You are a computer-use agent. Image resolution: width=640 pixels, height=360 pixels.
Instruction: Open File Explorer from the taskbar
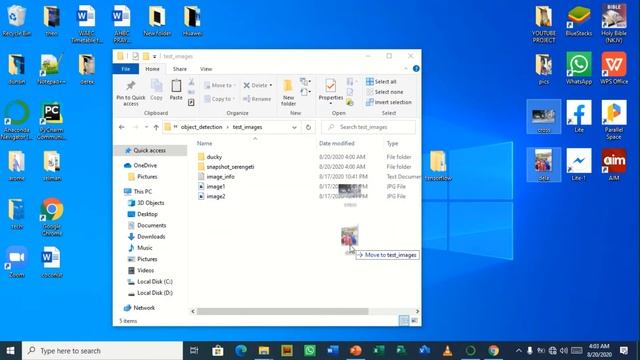click(264, 351)
